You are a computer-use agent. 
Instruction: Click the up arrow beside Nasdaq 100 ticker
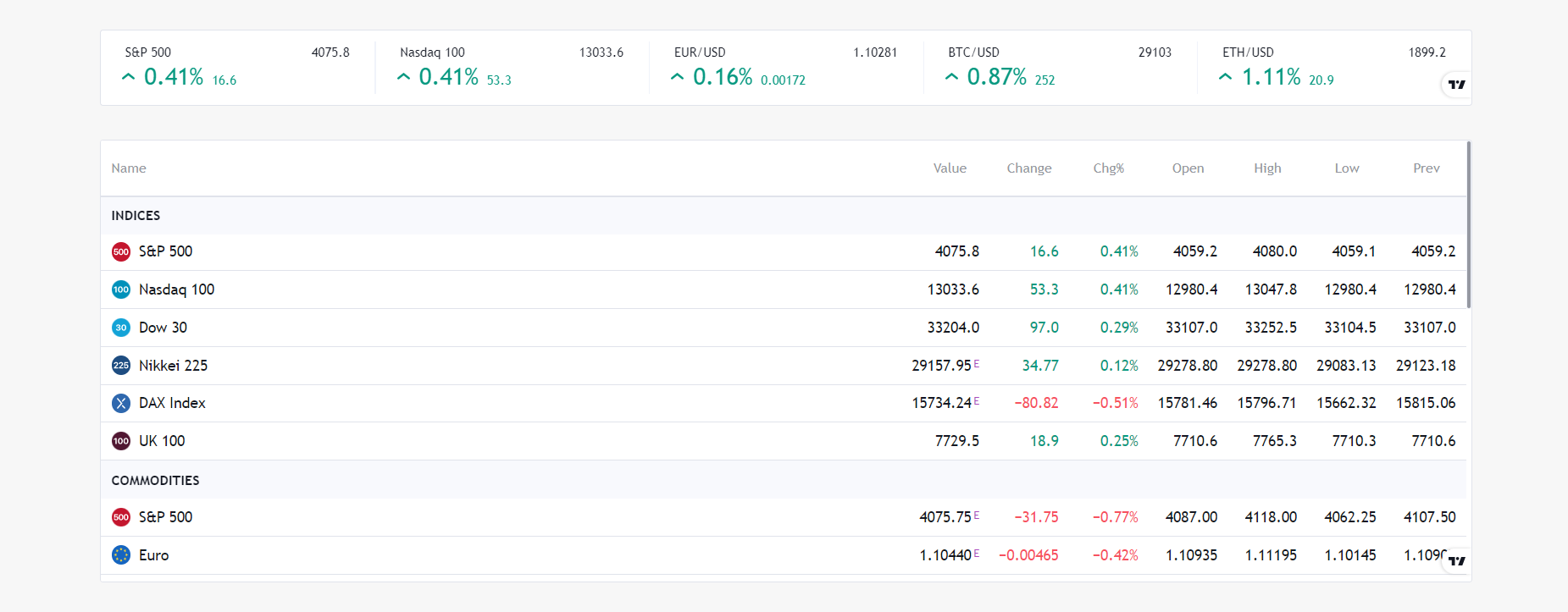click(x=403, y=77)
